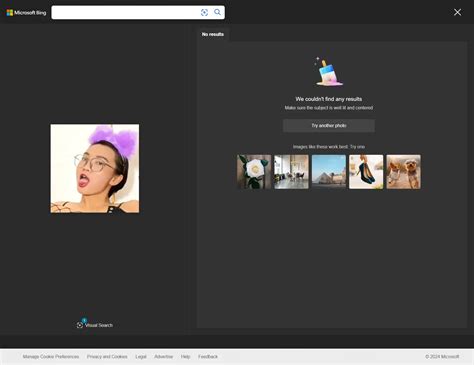This screenshot has height=365, width=474.
Task: Try the dining room interior sample image
Action: (x=291, y=172)
